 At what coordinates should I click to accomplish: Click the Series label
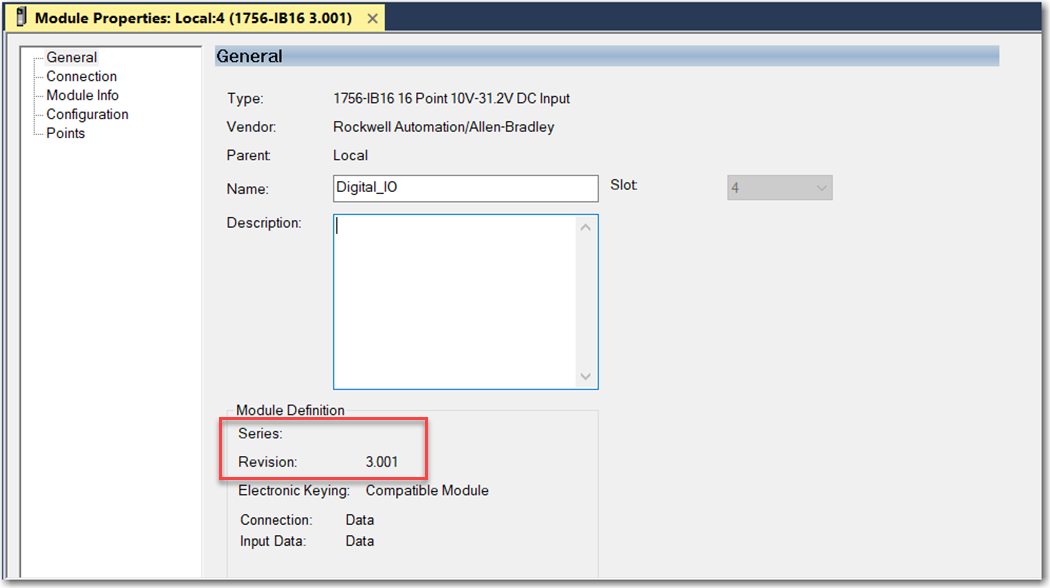pos(260,434)
